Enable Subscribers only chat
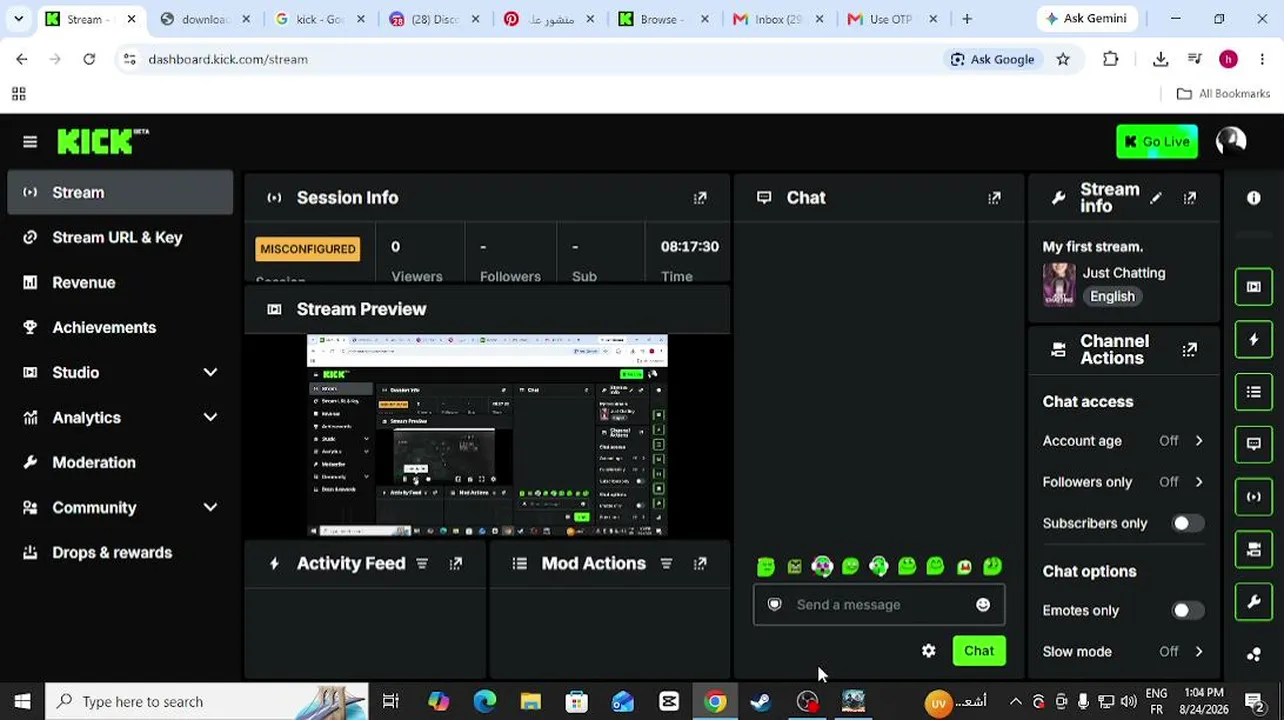This screenshot has width=1284, height=720. 1187,523
